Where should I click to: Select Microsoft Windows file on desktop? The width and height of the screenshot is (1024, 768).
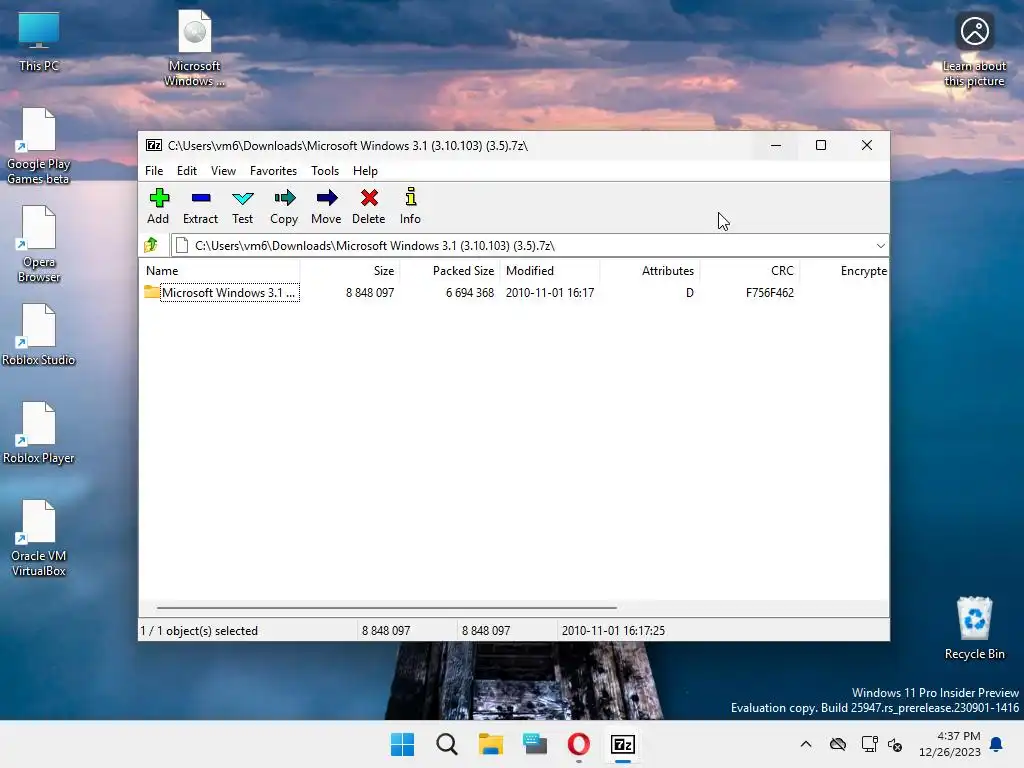195,48
